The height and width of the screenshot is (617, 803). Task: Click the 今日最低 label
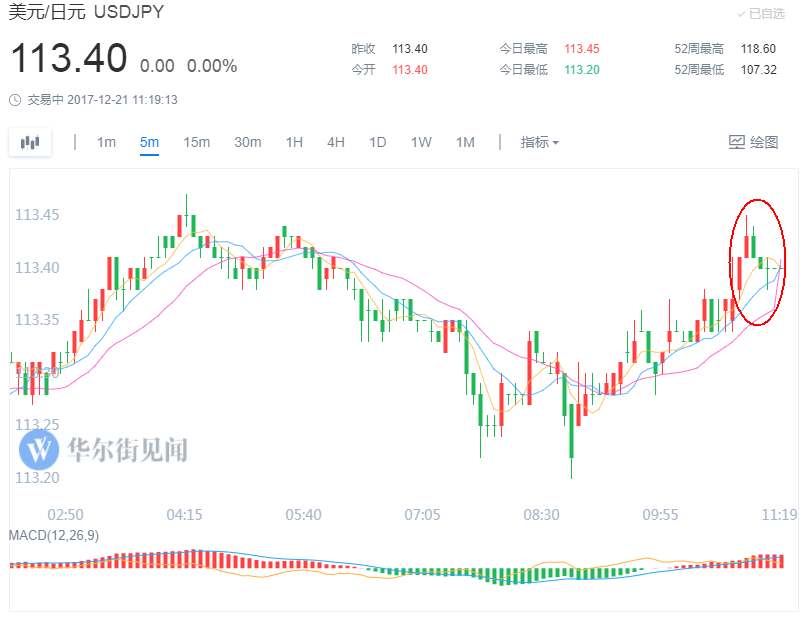(x=523, y=70)
